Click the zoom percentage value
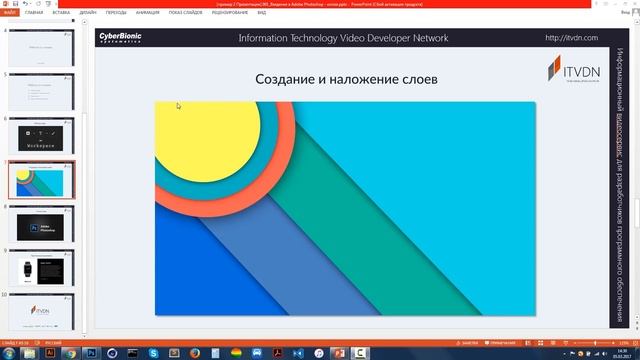This screenshot has width=640, height=360. pyautogui.click(x=624, y=343)
